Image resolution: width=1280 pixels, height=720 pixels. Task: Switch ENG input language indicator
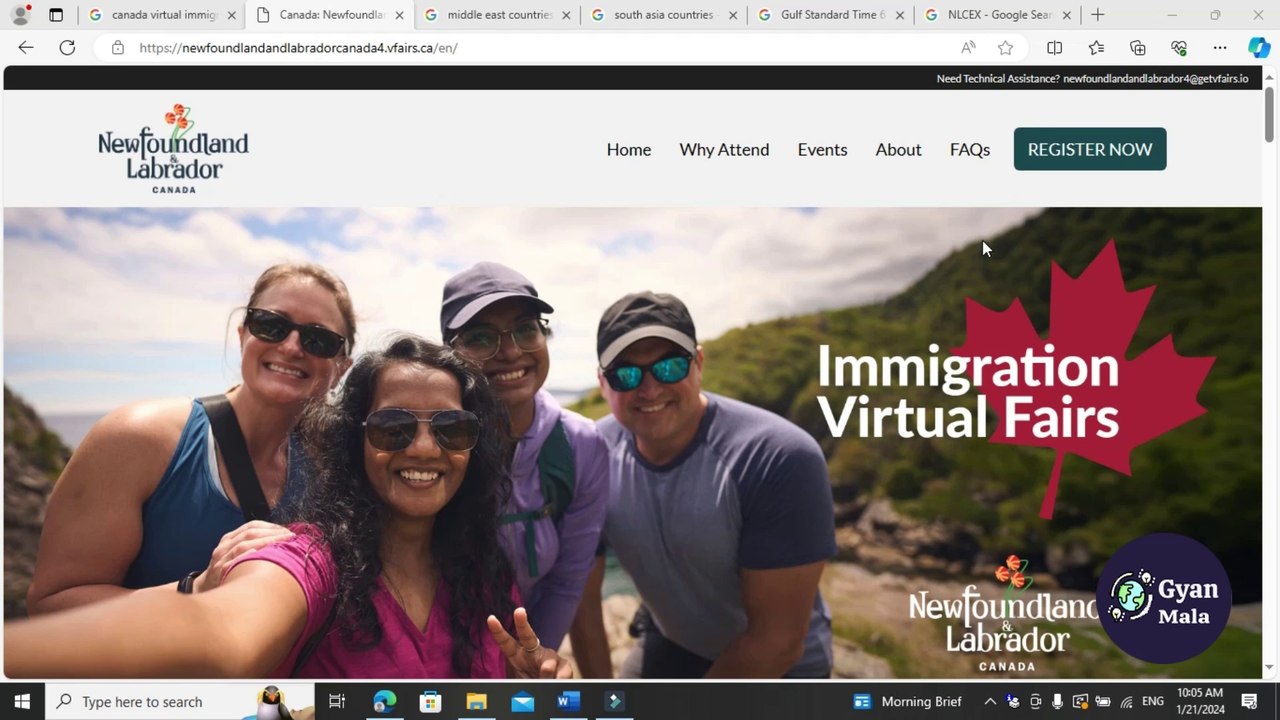pyautogui.click(x=1153, y=701)
